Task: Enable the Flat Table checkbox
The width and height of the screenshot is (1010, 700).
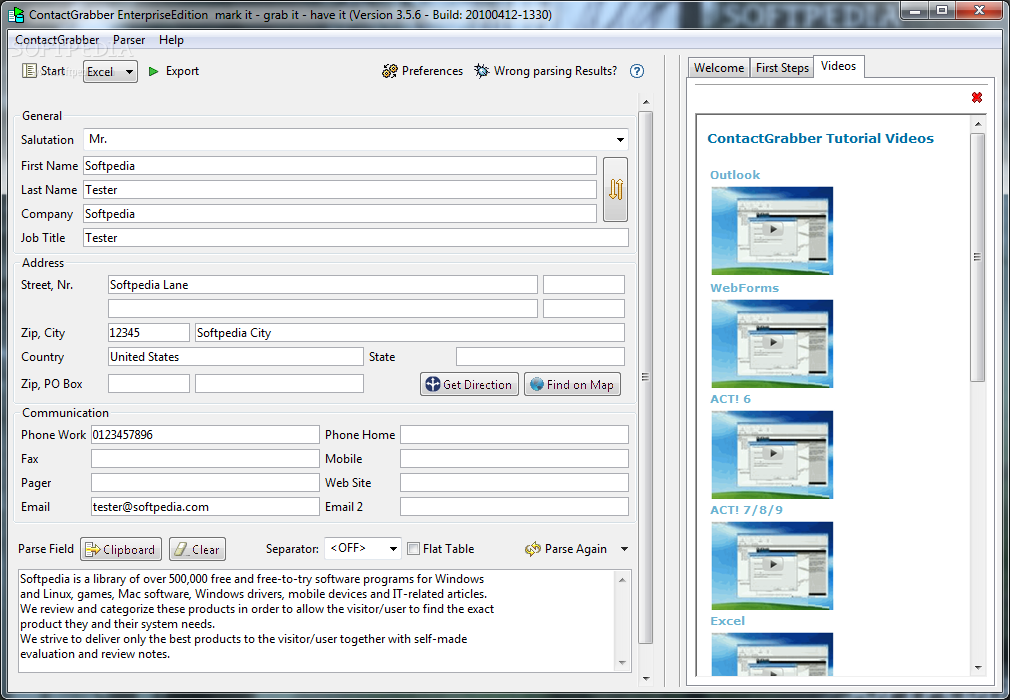Action: tap(414, 549)
